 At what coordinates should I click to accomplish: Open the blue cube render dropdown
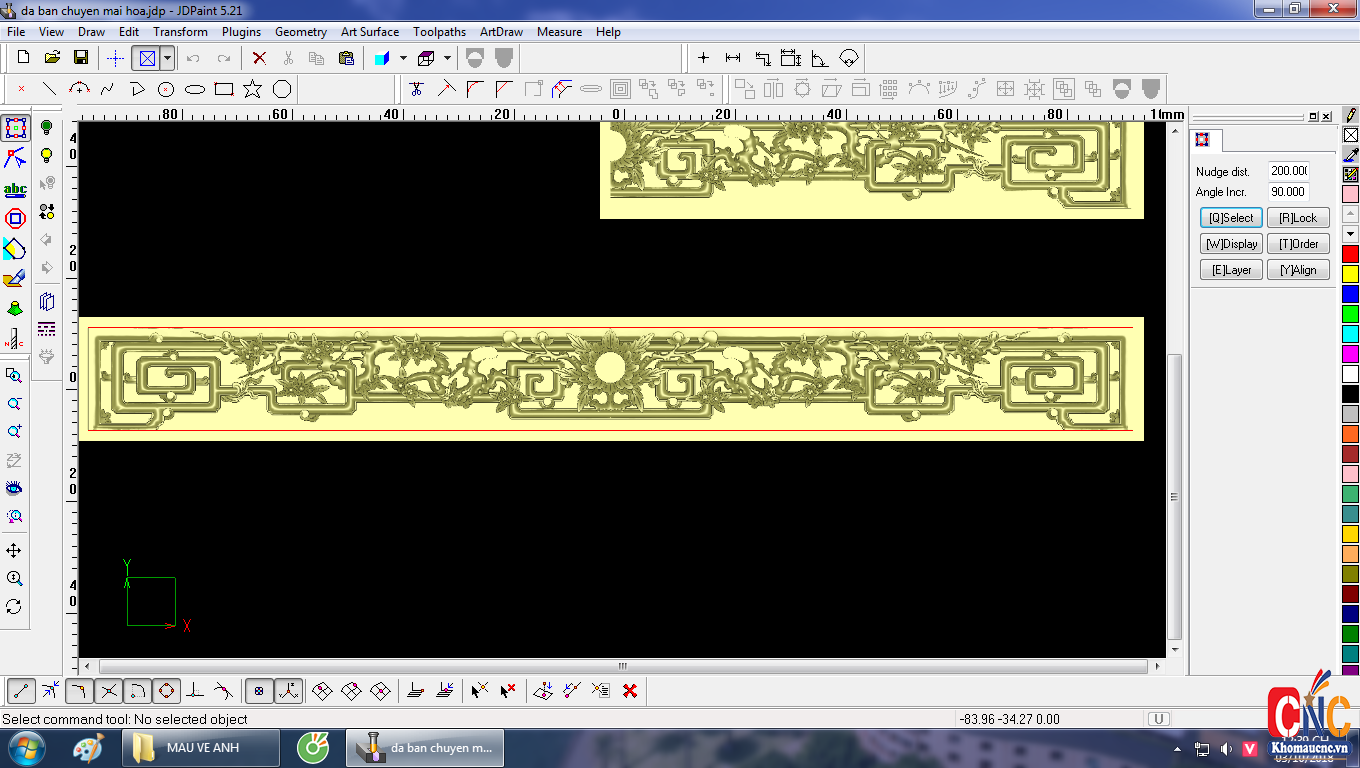point(403,58)
